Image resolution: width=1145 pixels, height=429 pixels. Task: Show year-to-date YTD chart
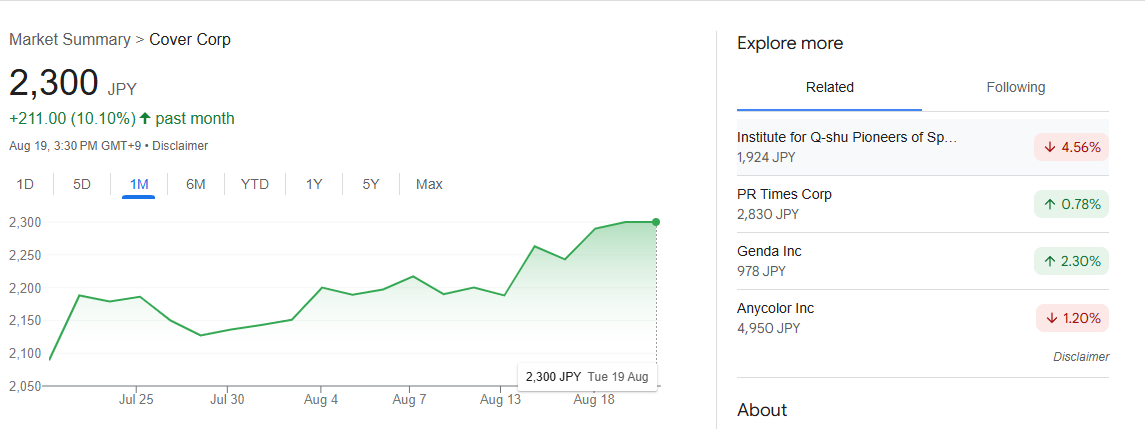255,184
